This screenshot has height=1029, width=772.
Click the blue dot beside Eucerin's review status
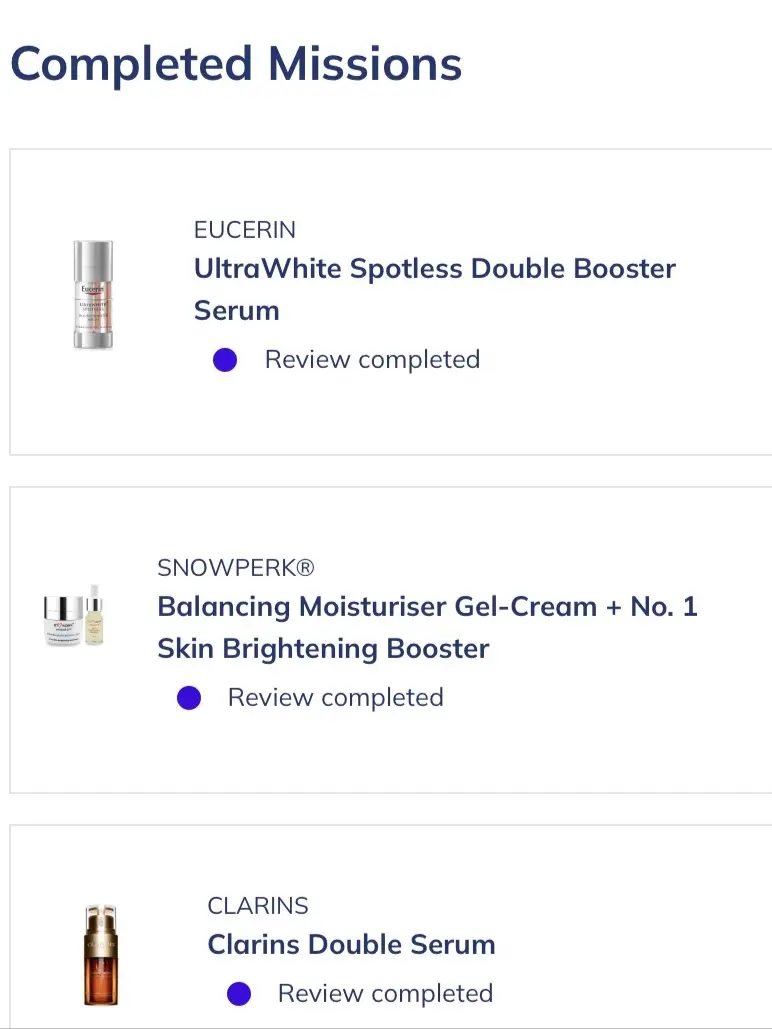[225, 360]
